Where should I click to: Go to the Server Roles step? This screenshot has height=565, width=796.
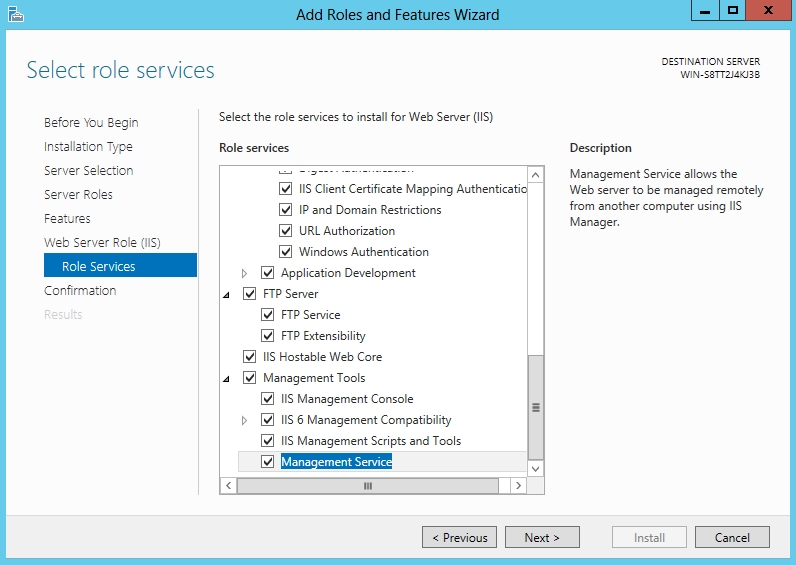[78, 195]
